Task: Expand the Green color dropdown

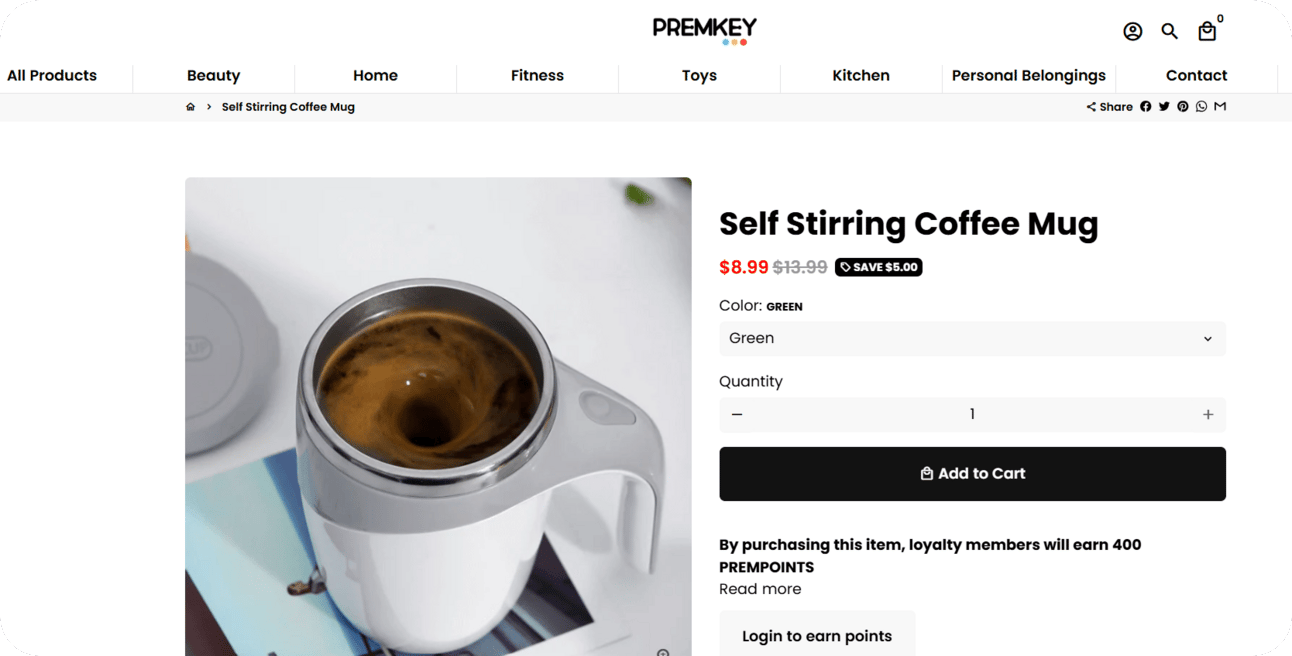Action: click(972, 338)
